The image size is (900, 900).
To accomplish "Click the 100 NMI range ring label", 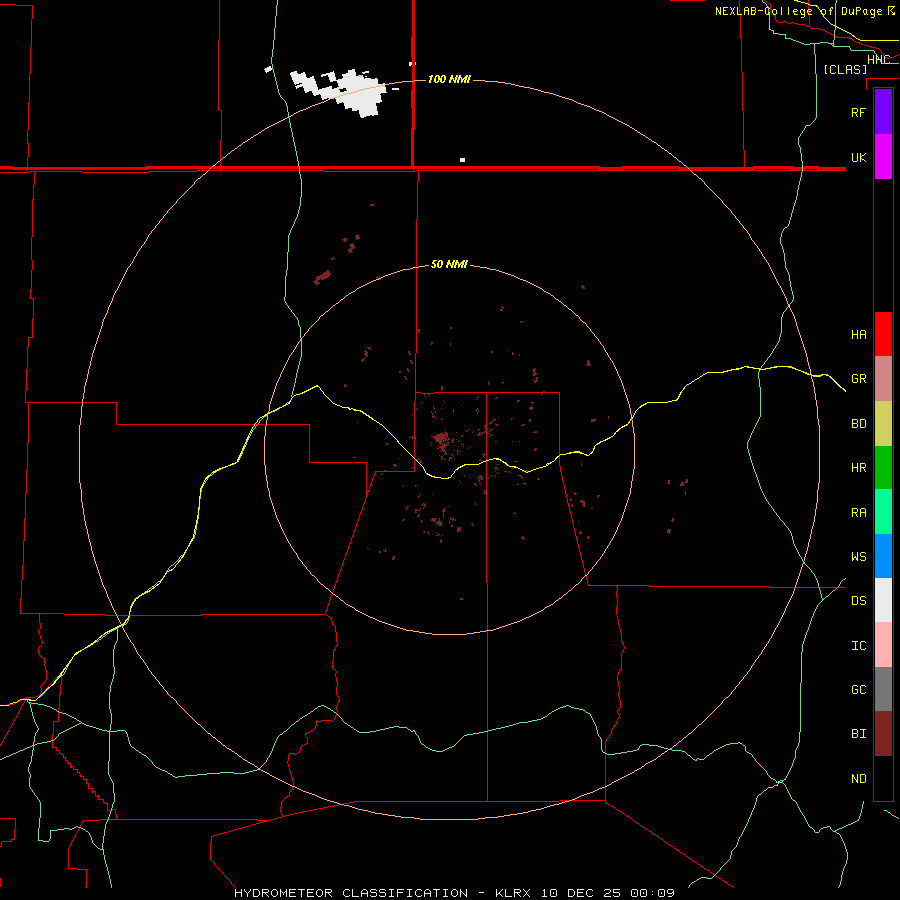I will click(x=449, y=79).
